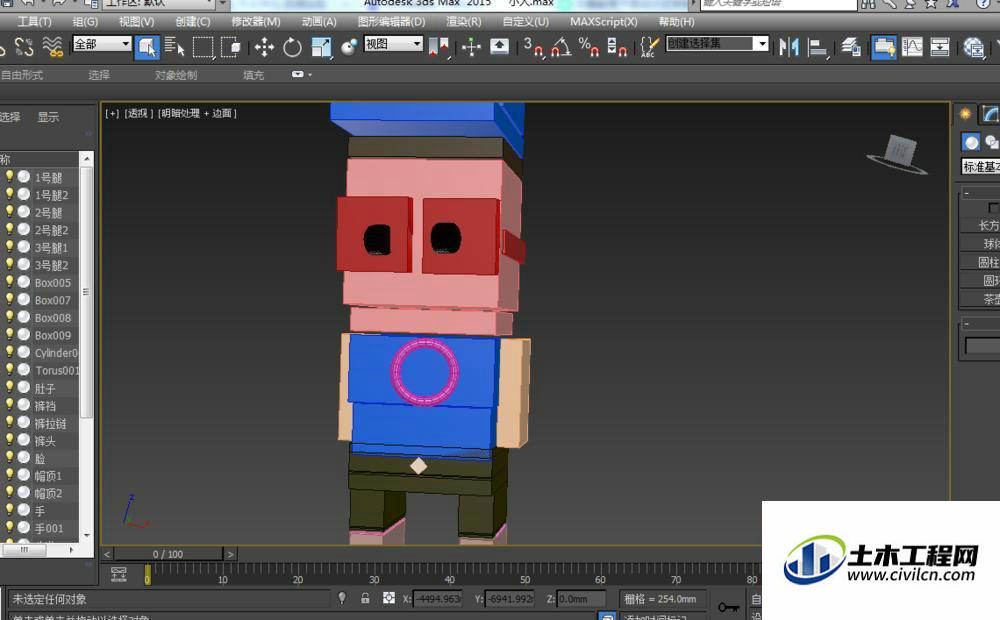Switch to 对象绘制 ribbon tab
This screenshot has width=1000, height=620.
coord(175,75)
